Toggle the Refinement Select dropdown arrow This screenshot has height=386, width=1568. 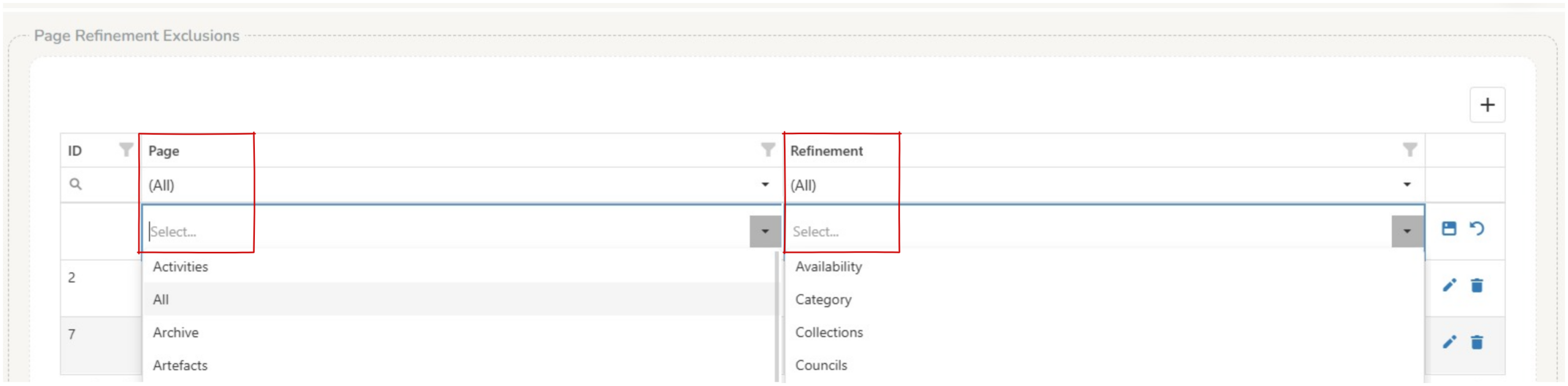pos(1407,231)
